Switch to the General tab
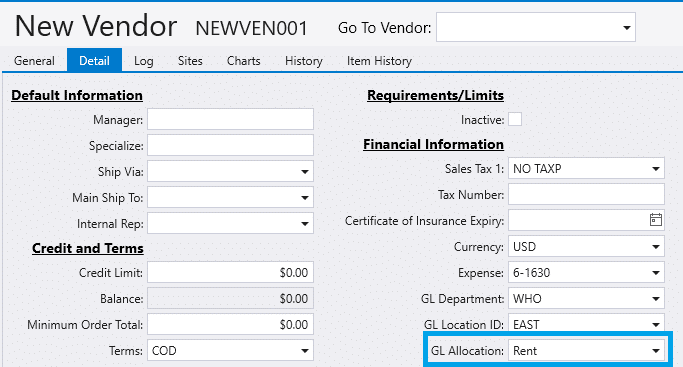Screen dimensions: 683x367 click(34, 61)
